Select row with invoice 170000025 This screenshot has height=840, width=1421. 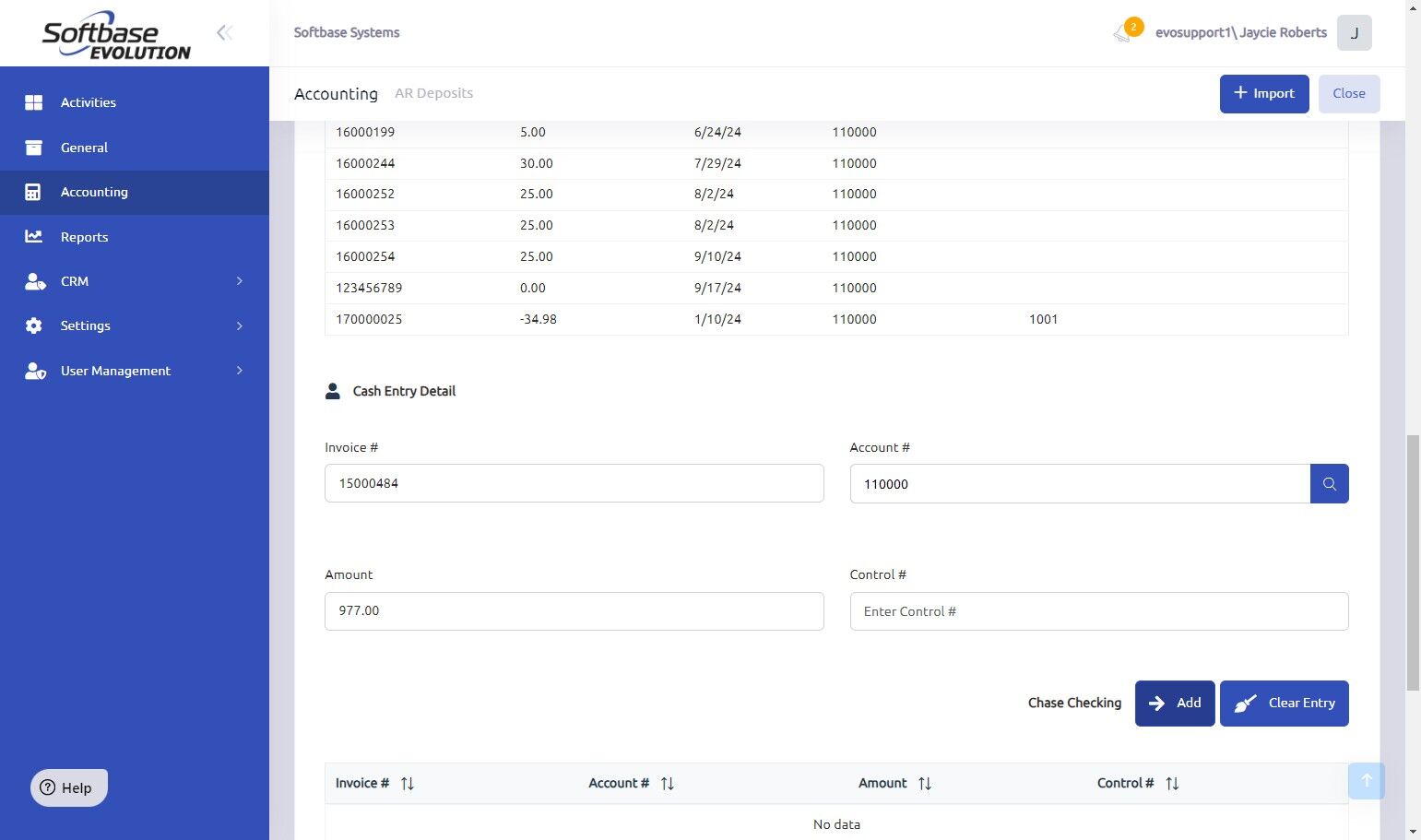(x=836, y=320)
